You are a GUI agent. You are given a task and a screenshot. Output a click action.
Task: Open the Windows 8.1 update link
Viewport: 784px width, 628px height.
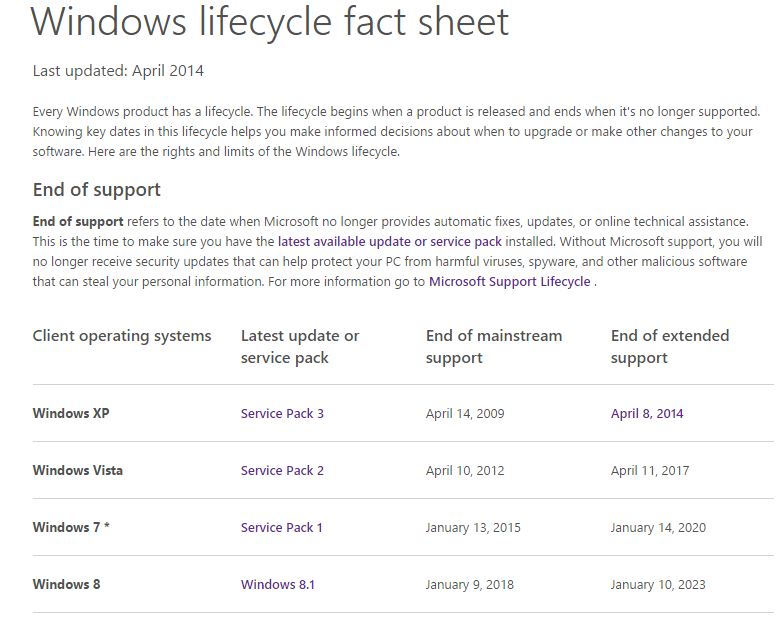pyautogui.click(x=278, y=584)
